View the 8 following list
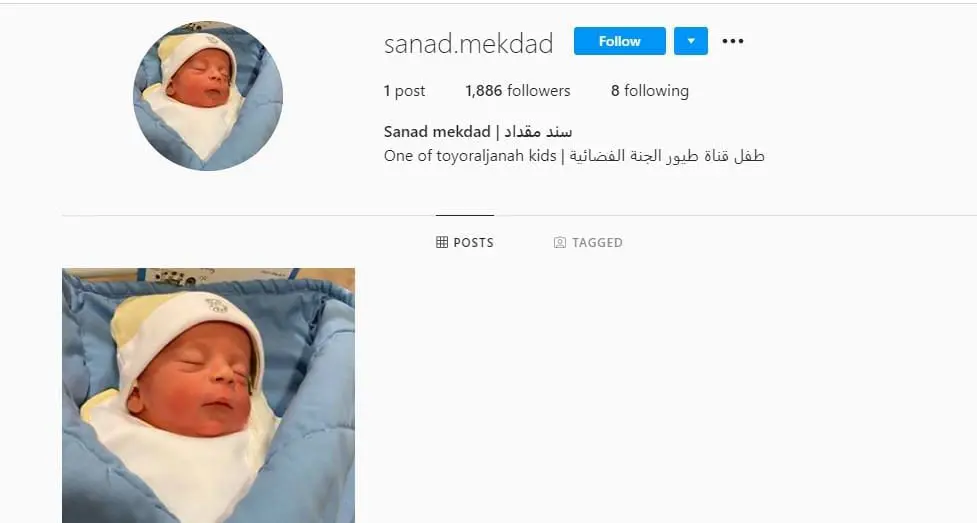The height and width of the screenshot is (523, 977). pyautogui.click(x=649, y=91)
